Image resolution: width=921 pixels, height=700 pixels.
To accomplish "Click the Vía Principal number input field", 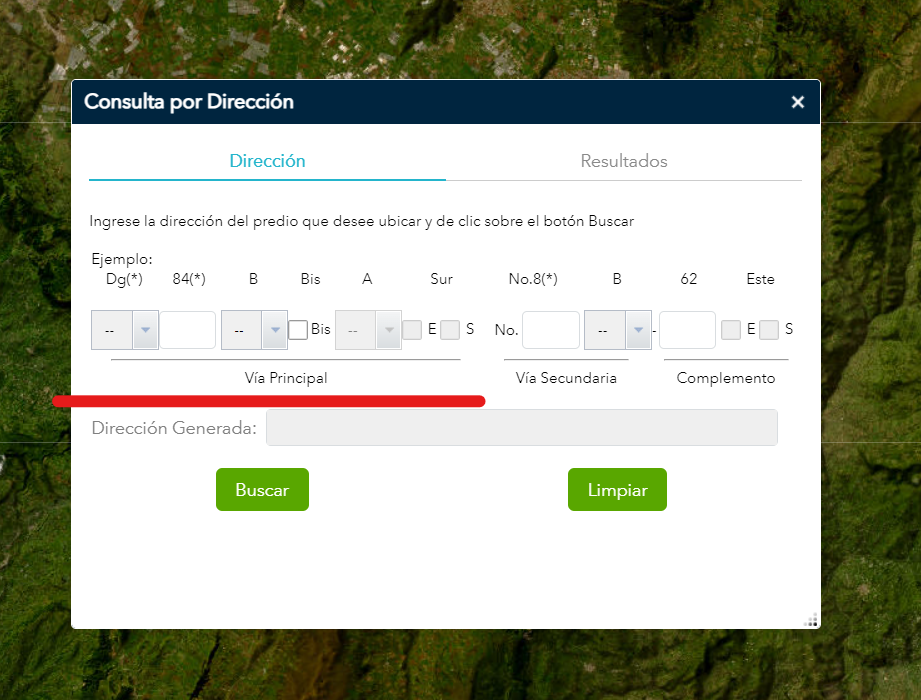I will click(188, 330).
